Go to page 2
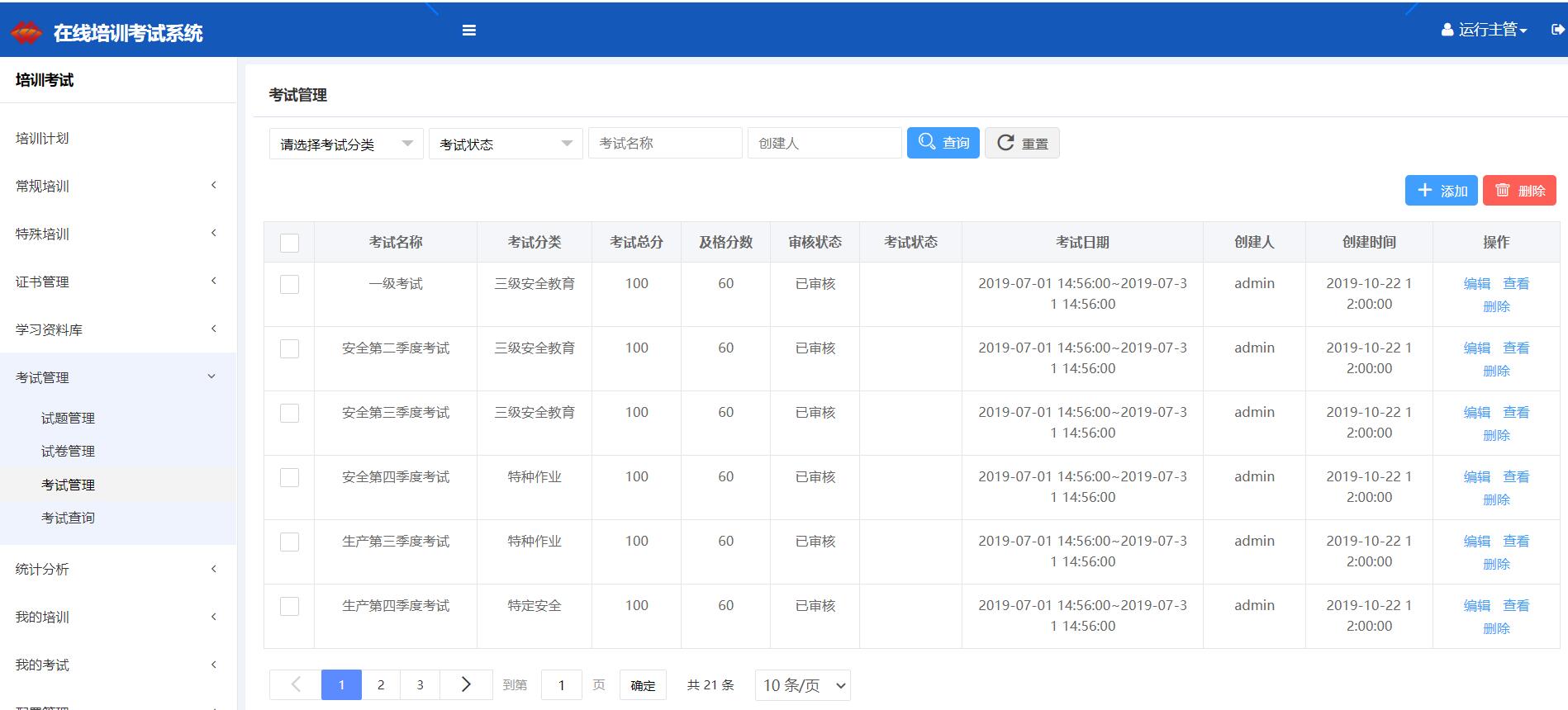Viewport: 1568px width, 710px height. (x=381, y=684)
